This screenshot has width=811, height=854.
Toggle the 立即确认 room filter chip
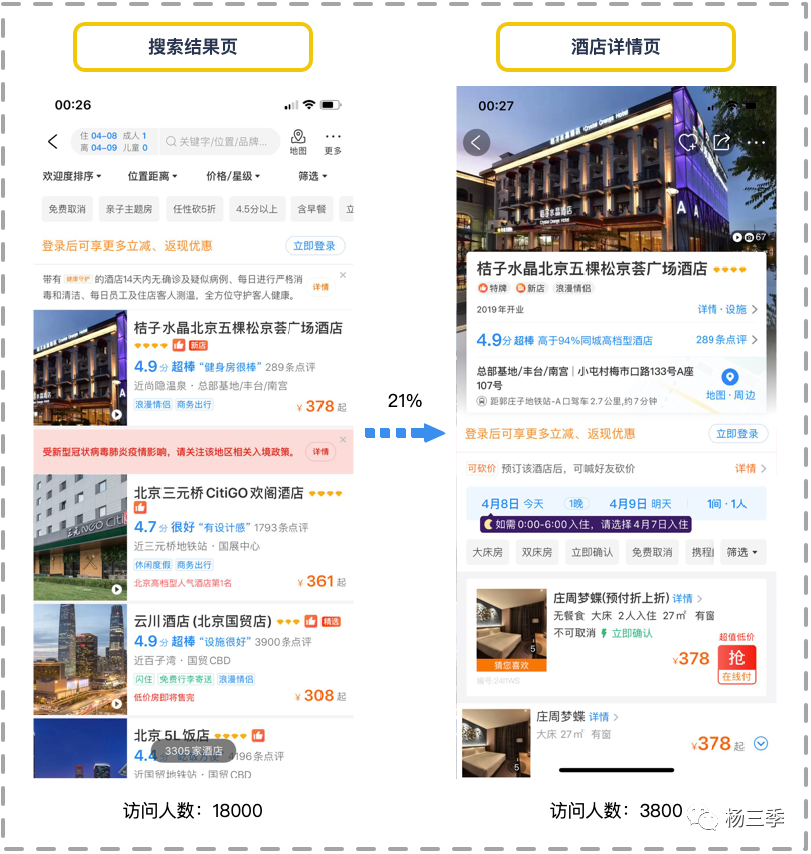point(592,552)
